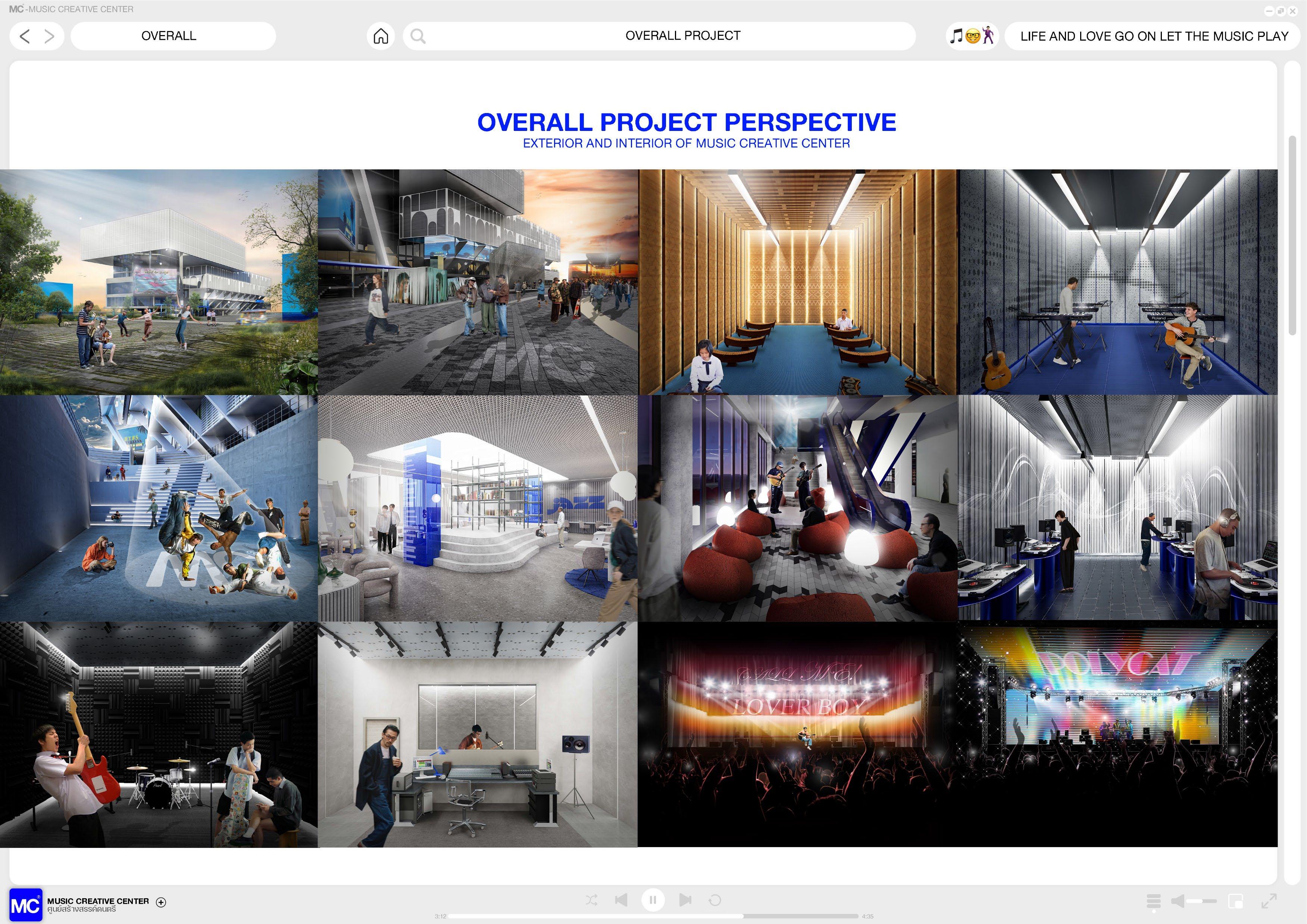Click the OVERALL PROJECT search field

tap(682, 36)
